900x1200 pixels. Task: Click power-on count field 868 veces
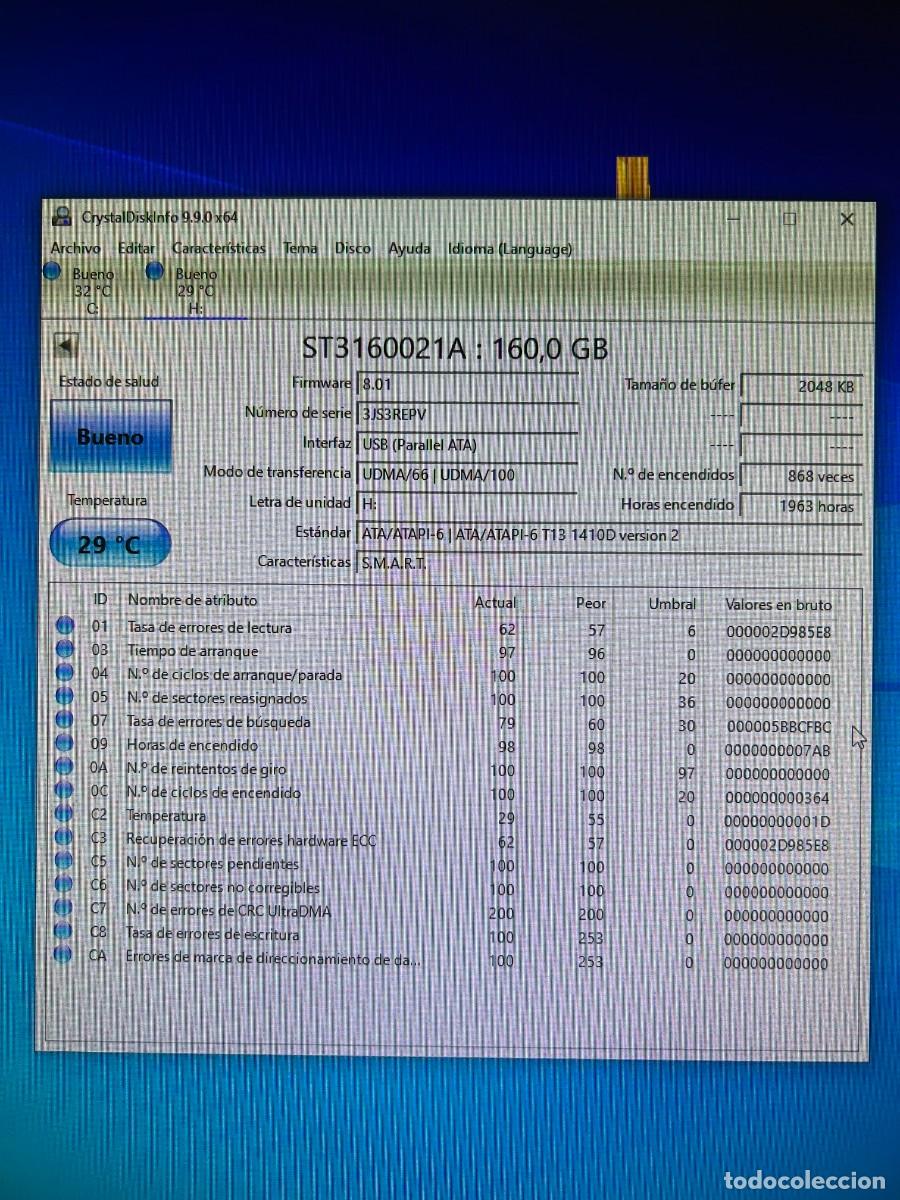[801, 477]
